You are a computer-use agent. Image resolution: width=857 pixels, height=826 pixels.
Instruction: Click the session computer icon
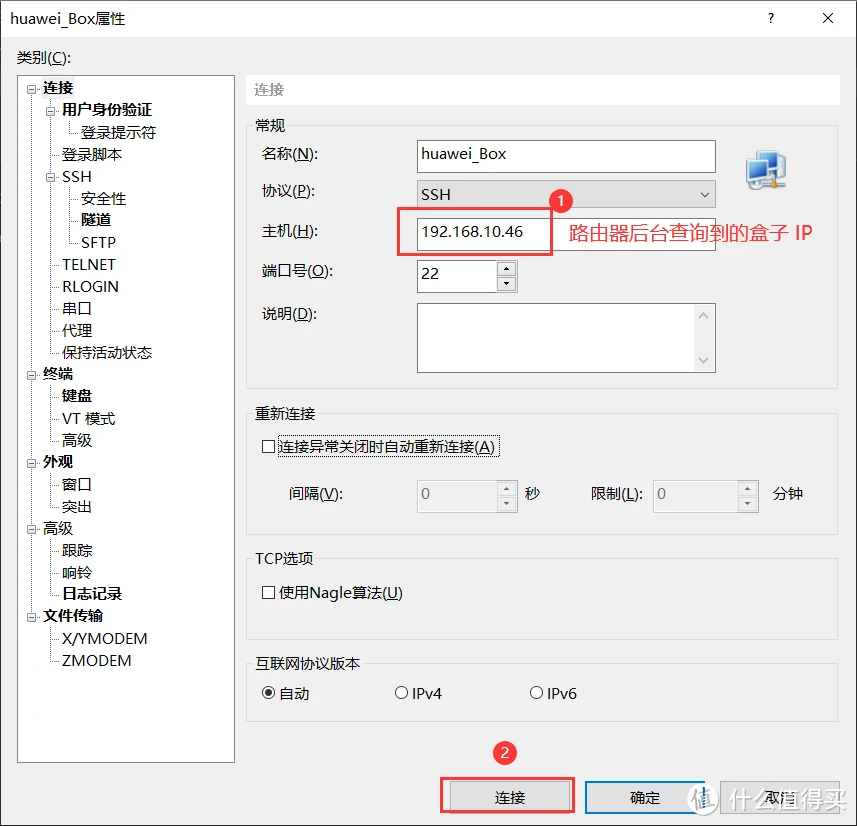coord(766,170)
